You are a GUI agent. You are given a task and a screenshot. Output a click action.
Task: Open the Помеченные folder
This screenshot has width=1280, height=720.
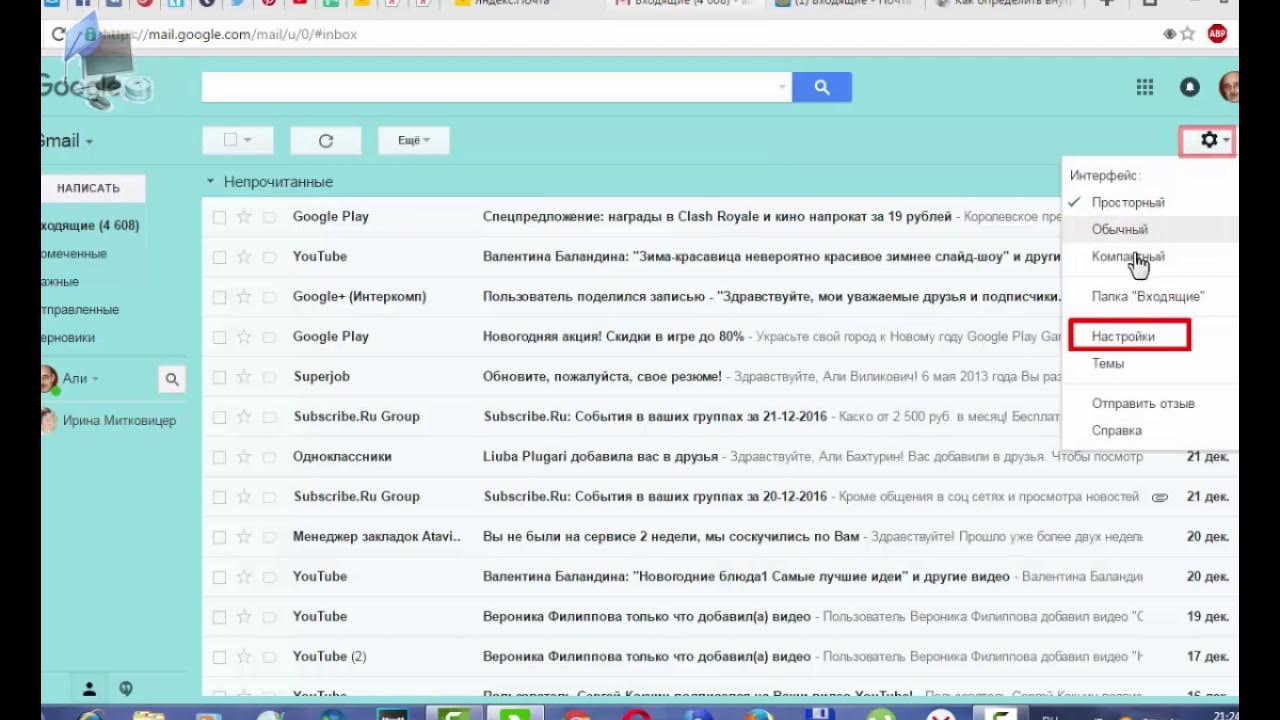[x=74, y=254]
